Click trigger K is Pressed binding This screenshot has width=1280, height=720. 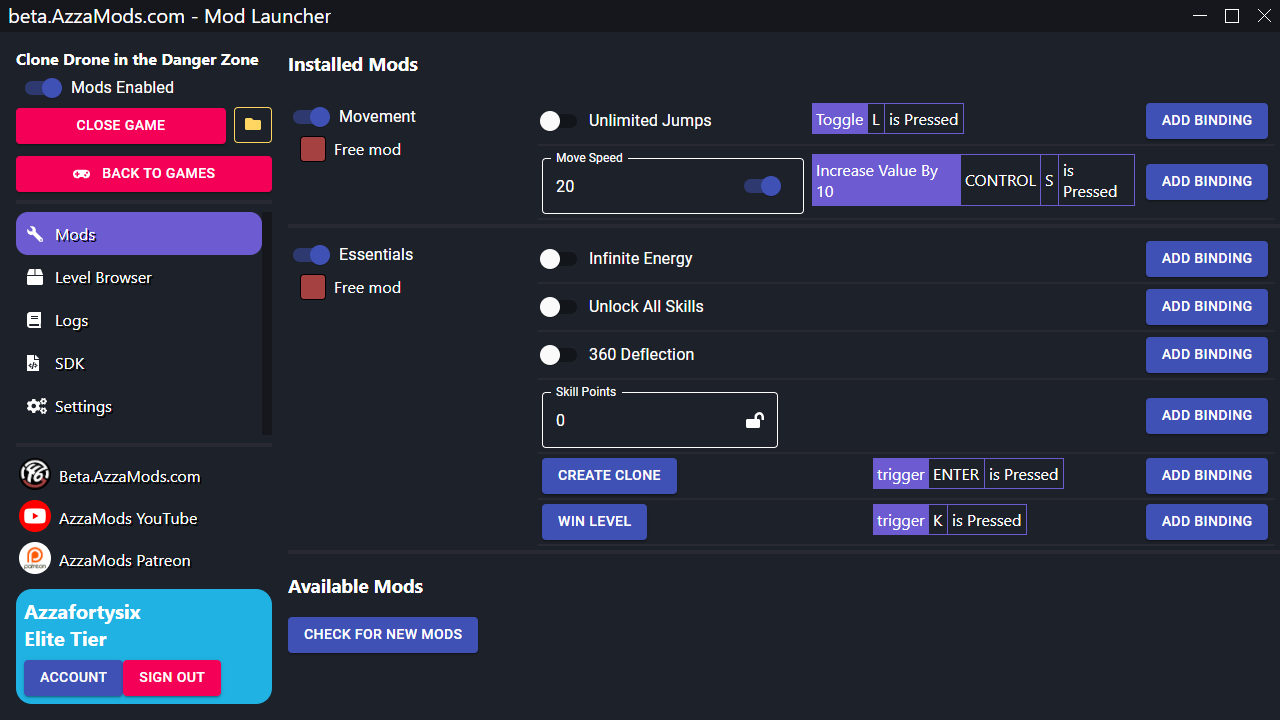(950, 521)
